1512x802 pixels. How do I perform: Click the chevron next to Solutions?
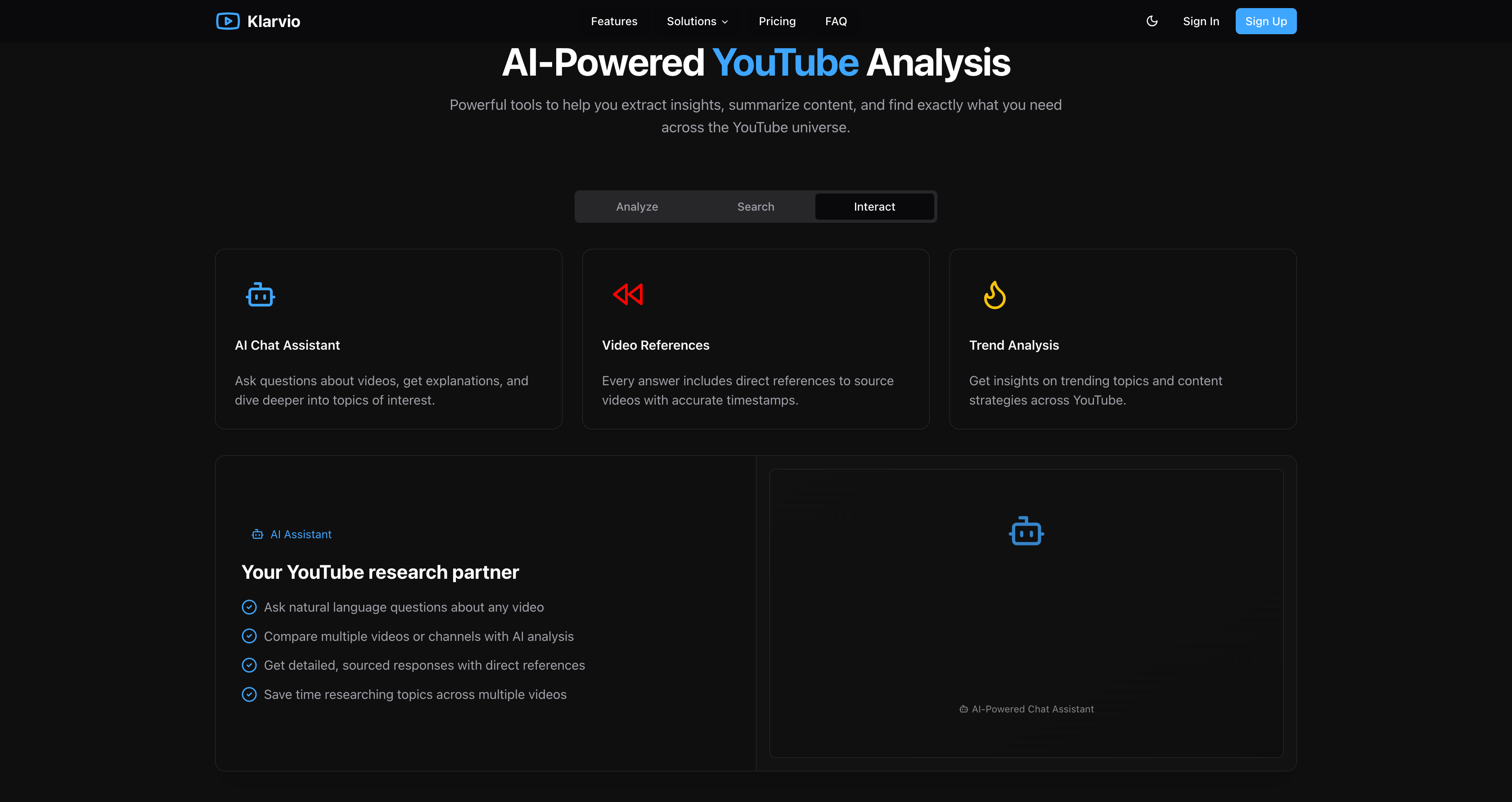click(725, 22)
